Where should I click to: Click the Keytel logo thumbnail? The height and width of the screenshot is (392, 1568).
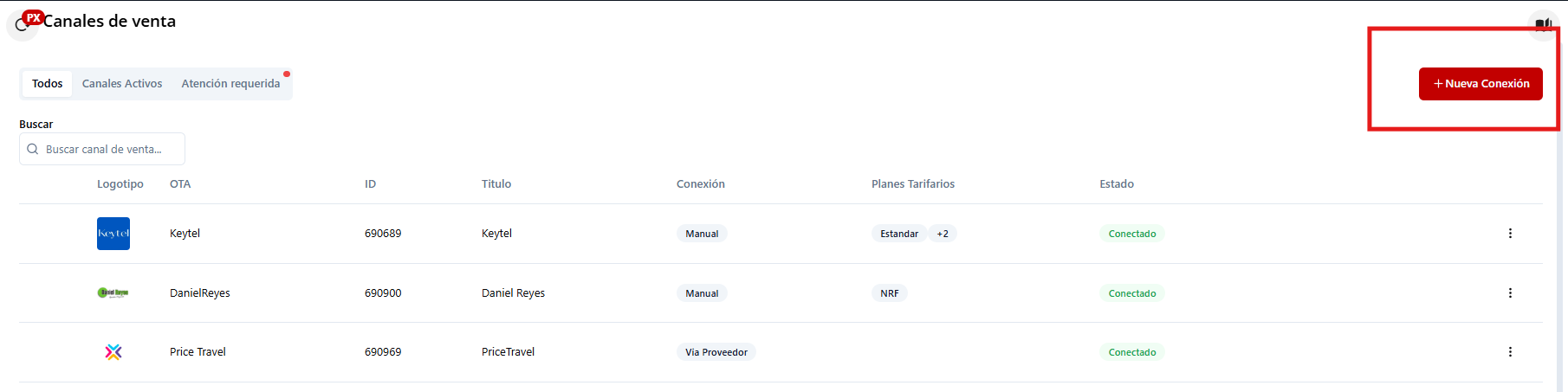(x=113, y=234)
